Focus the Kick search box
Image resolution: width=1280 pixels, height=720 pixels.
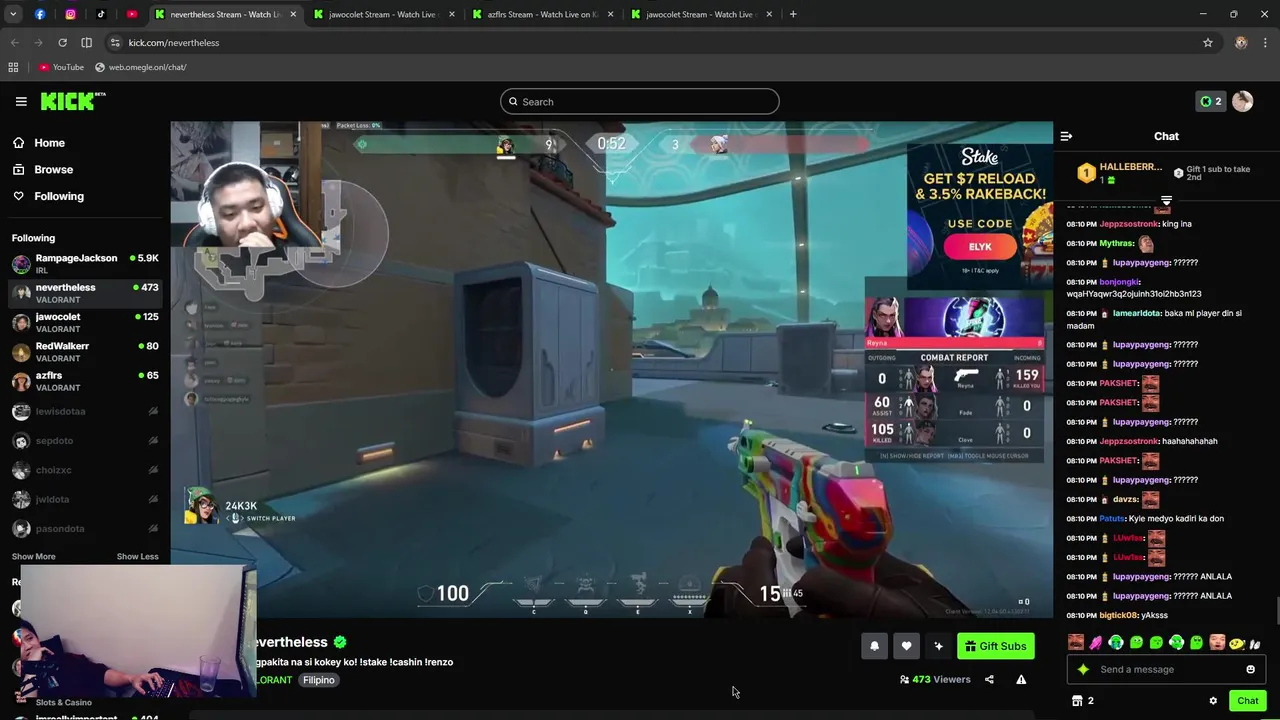(x=639, y=101)
